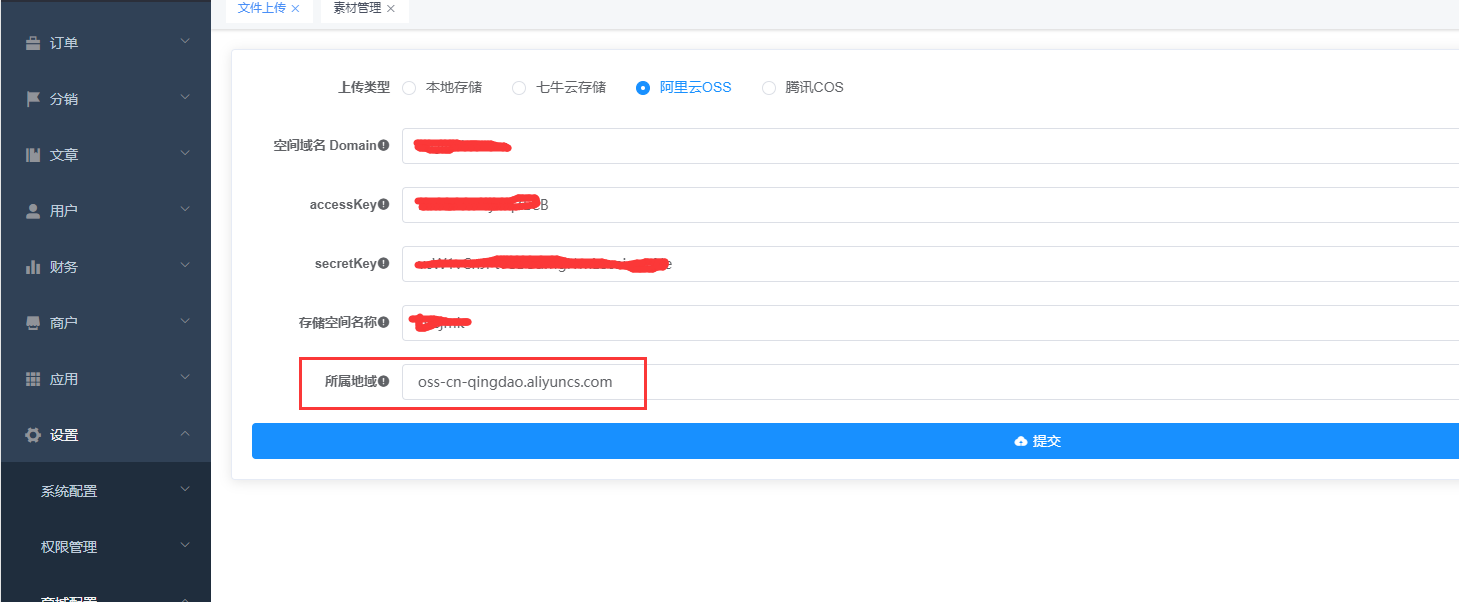Expand the 权限管理 submenu chevron
Image resolution: width=1459 pixels, height=602 pixels.
[185, 546]
